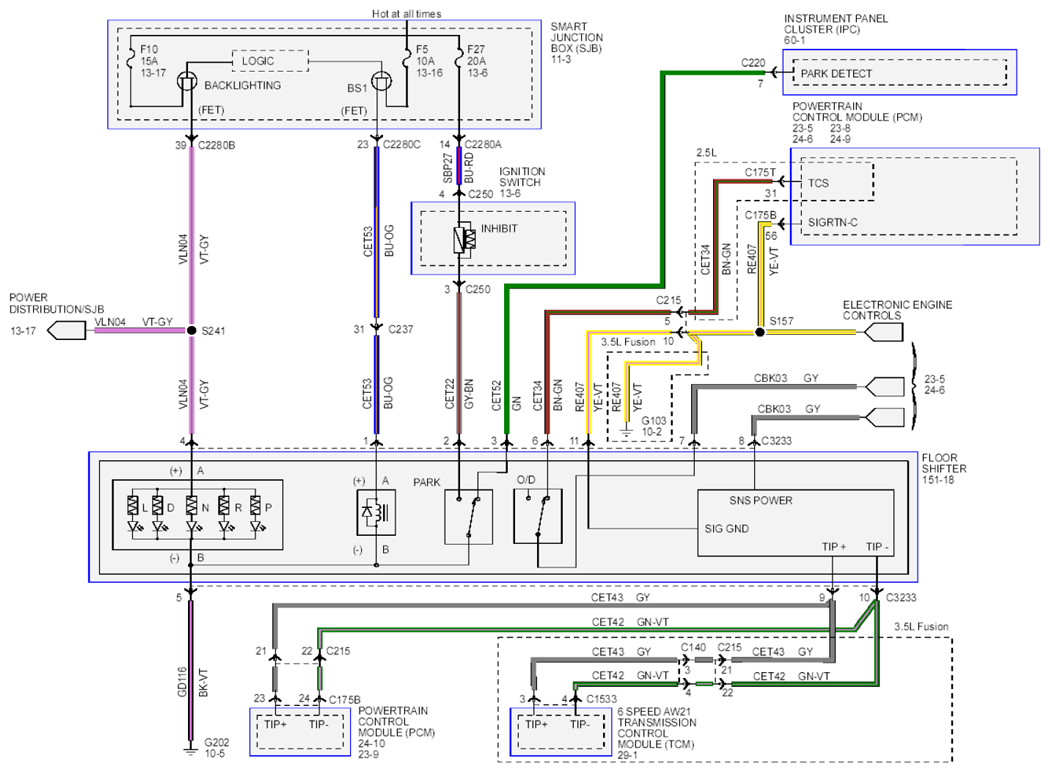Click the "GY-BN" wire color label
The height and width of the screenshot is (772, 1050).
(469, 394)
